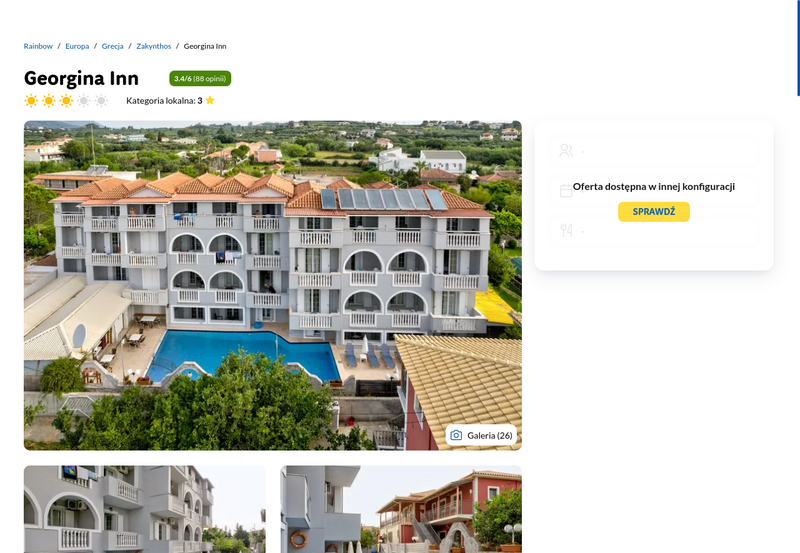Open the red building thumbnail photo
This screenshot has width=800, height=553.
[401, 509]
